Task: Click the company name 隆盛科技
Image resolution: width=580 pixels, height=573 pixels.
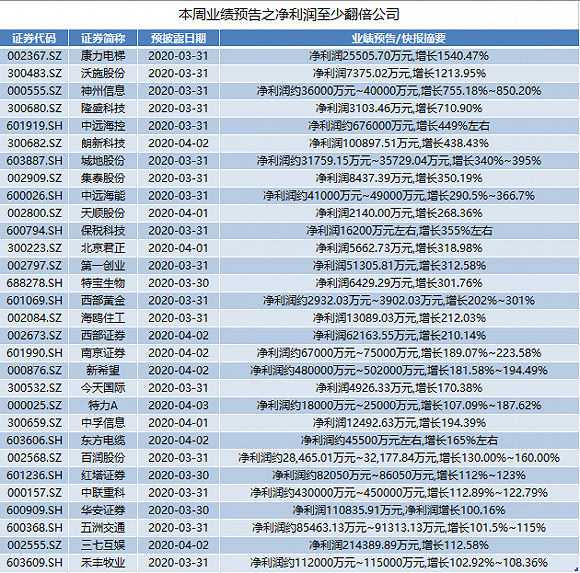Action: pyautogui.click(x=103, y=108)
